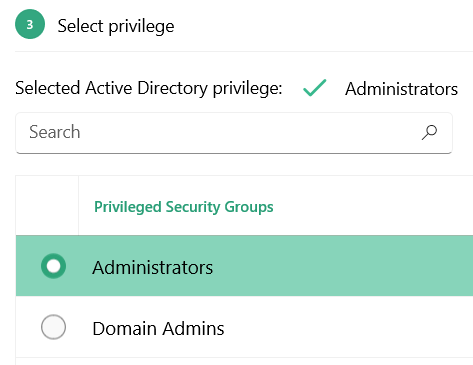Focus the Search input field
The width and height of the screenshot is (473, 365).
point(234,133)
